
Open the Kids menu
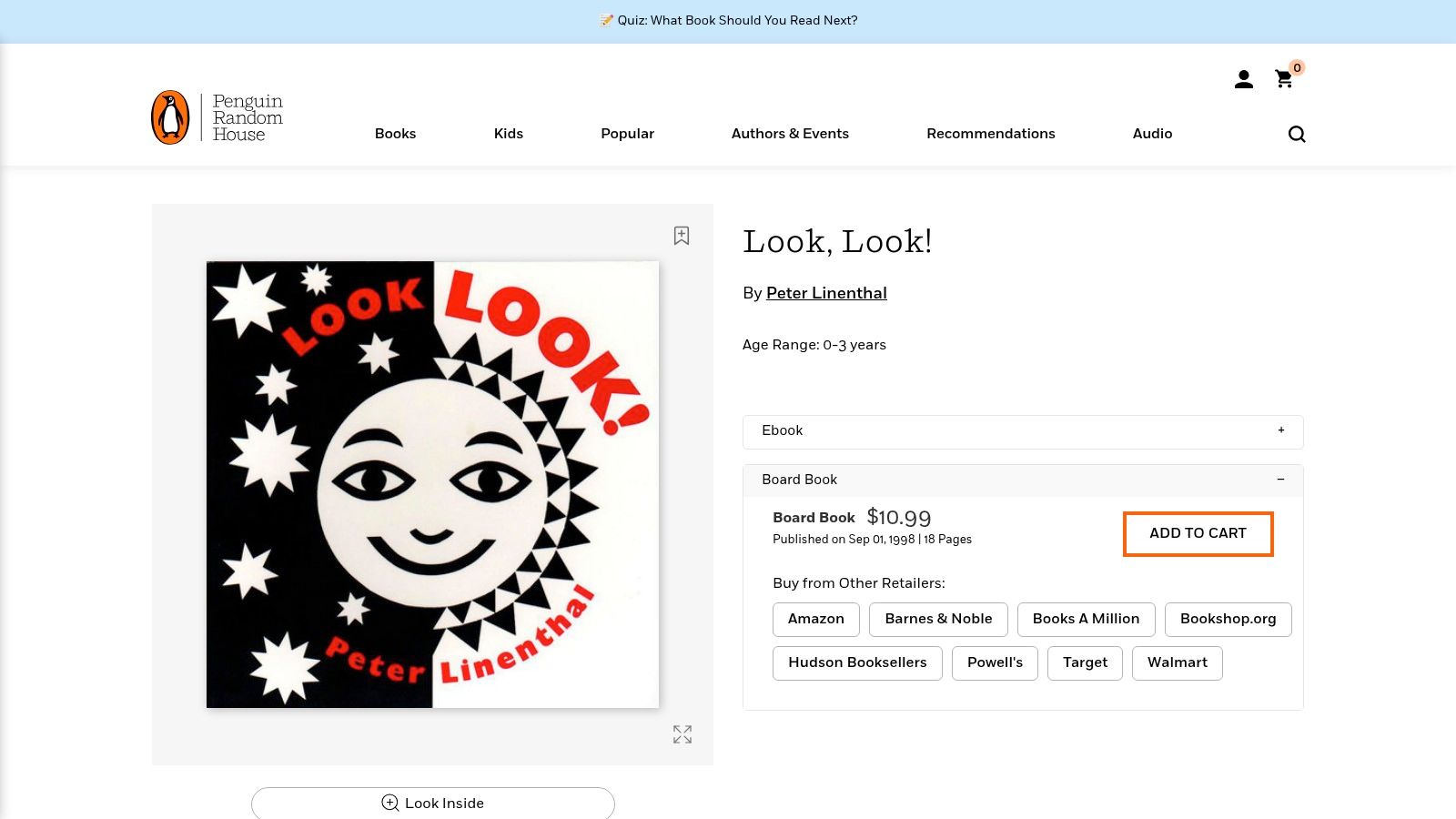(508, 134)
